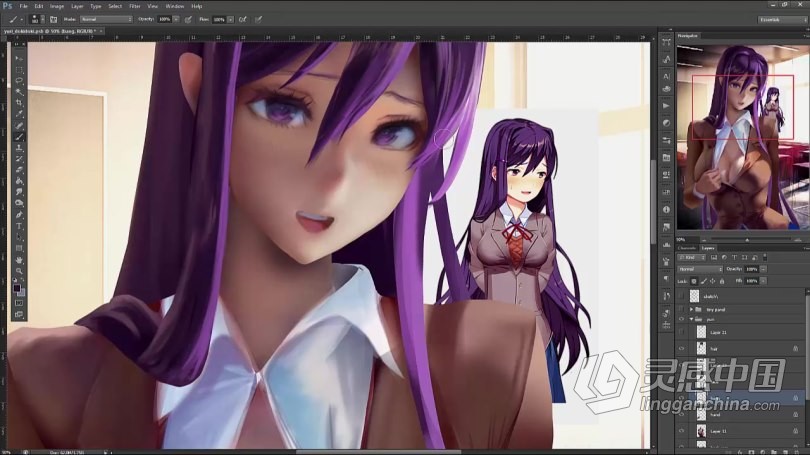Image resolution: width=810 pixels, height=455 pixels.
Task: Toggle visibility of top Layer 11
Action: pos(681,332)
